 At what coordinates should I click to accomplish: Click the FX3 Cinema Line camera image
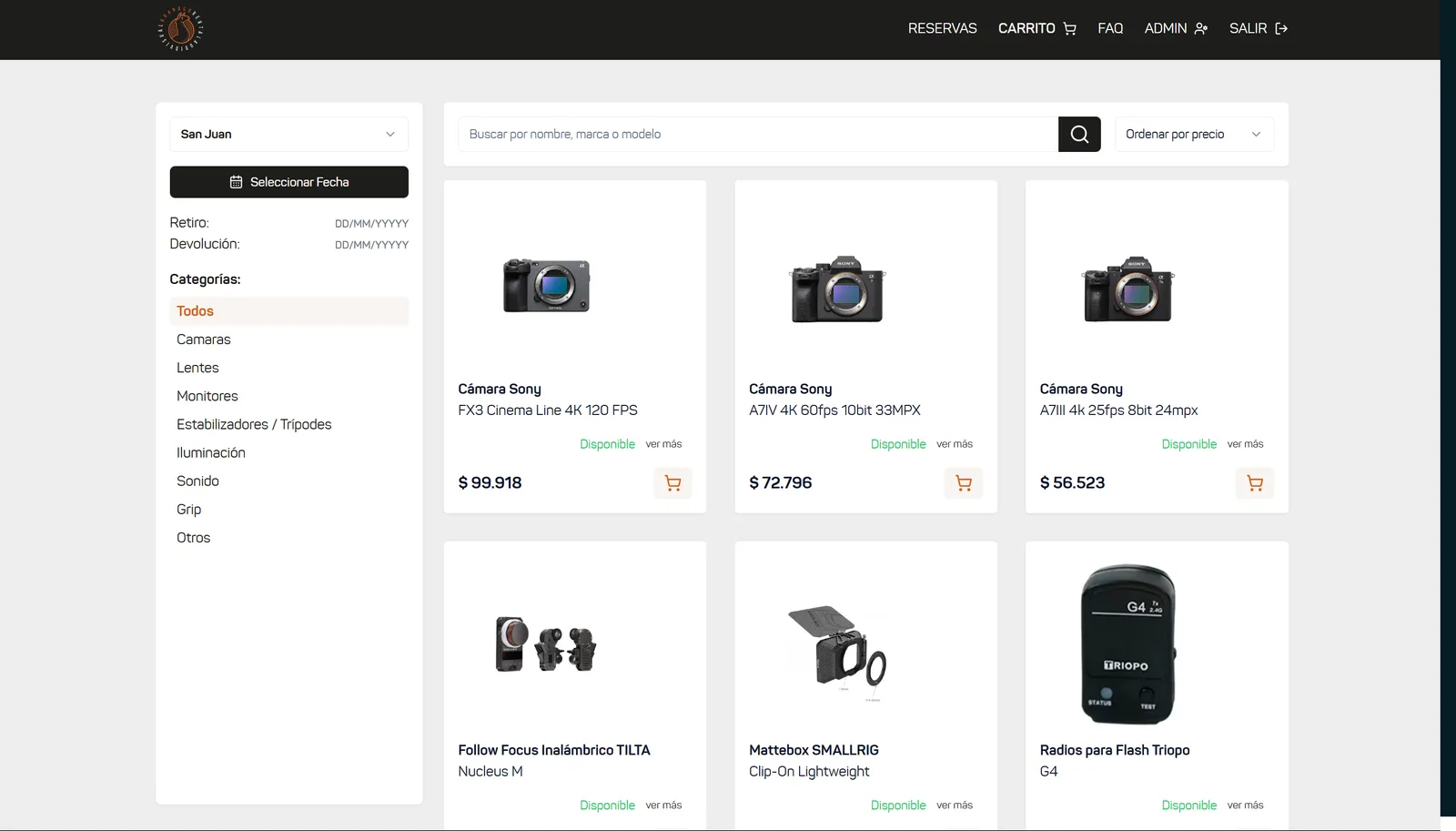click(547, 285)
